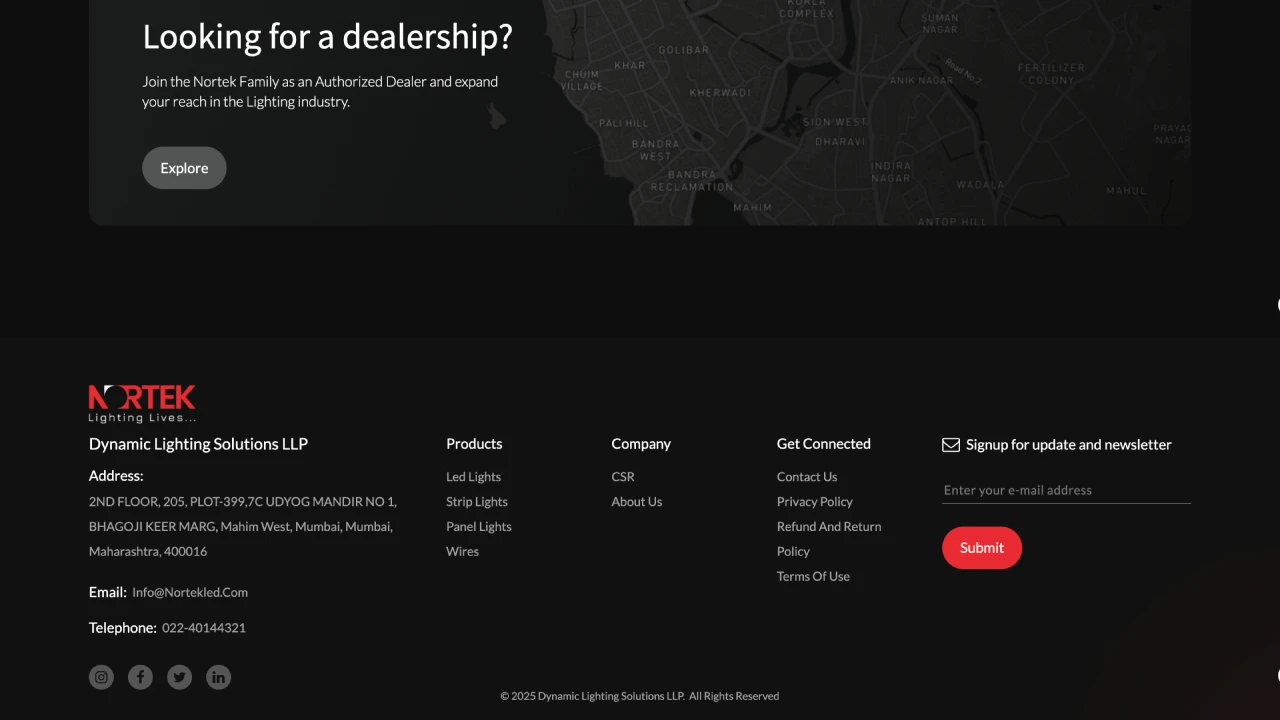Focus the e-mail address input field
Viewport: 1280px width, 720px height.
pyautogui.click(x=1065, y=490)
